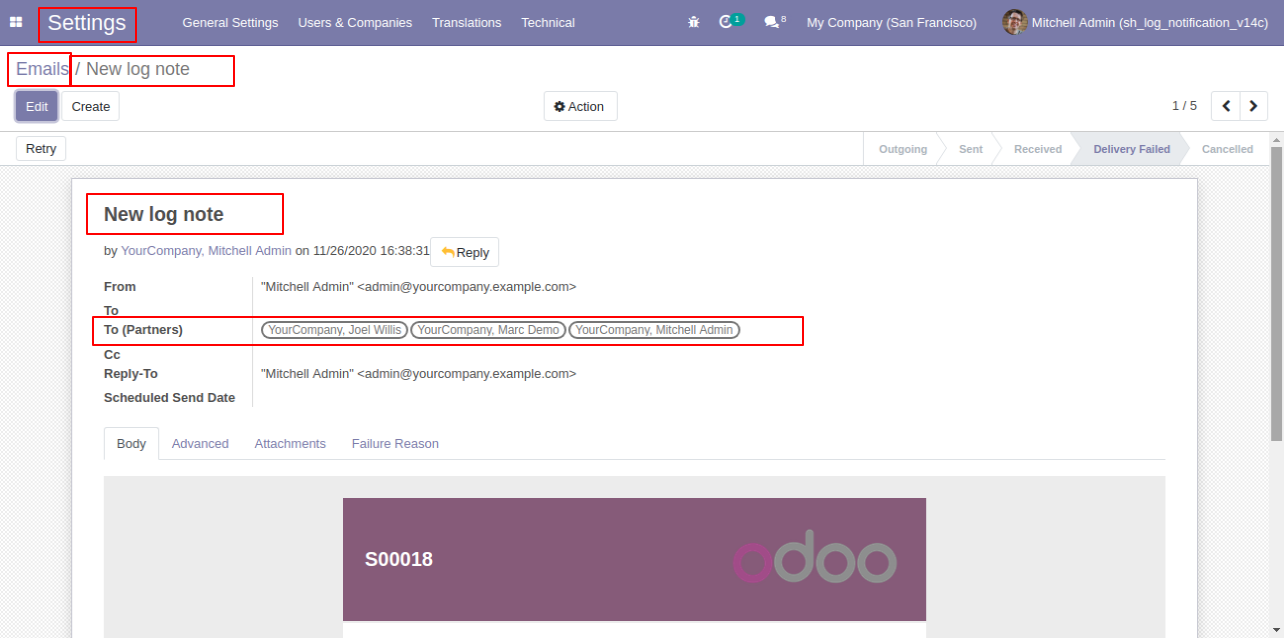Image resolution: width=1284 pixels, height=638 pixels.
Task: Click the bug debug tools icon
Action: pyautogui.click(x=694, y=22)
